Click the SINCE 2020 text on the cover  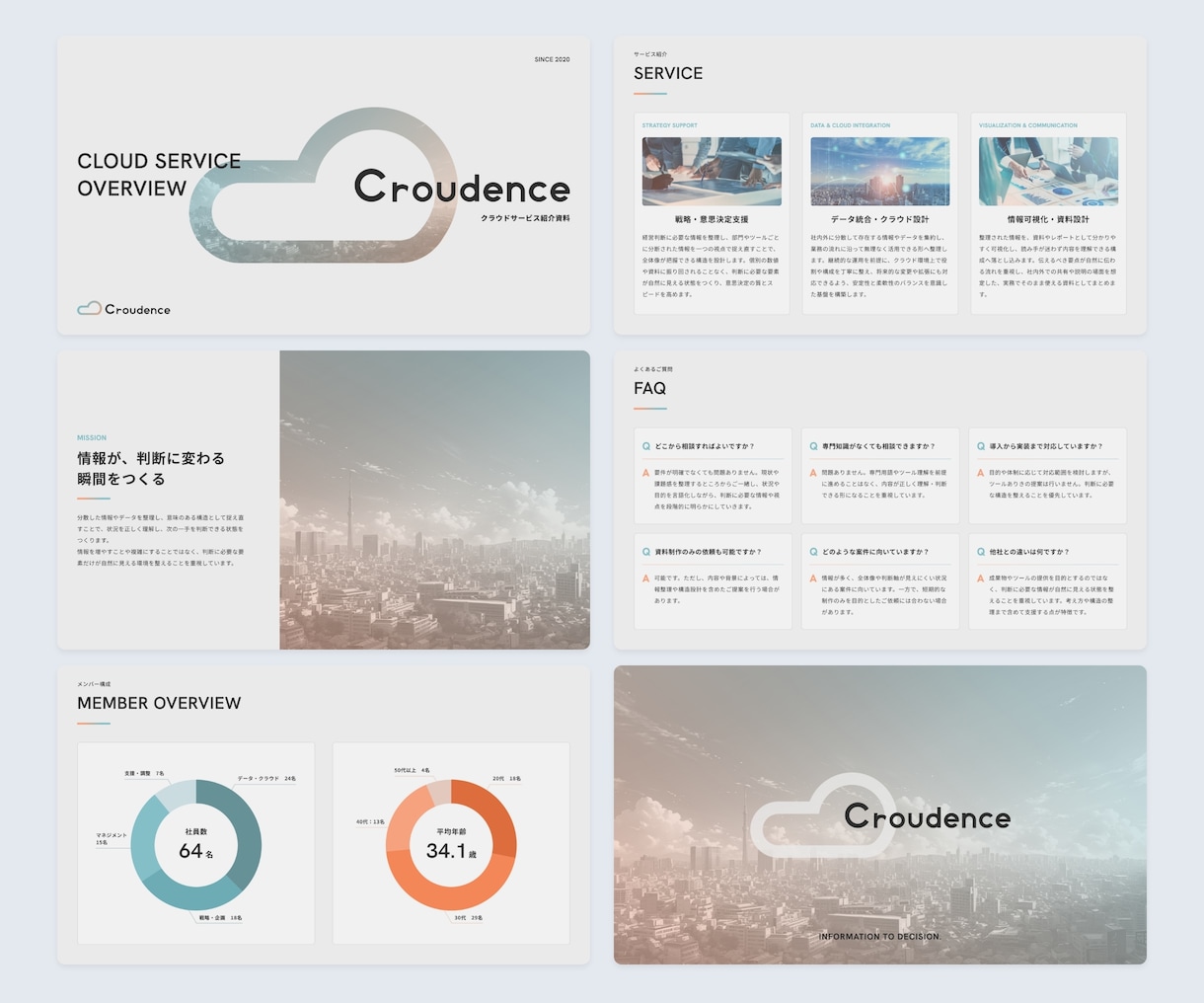(552, 59)
